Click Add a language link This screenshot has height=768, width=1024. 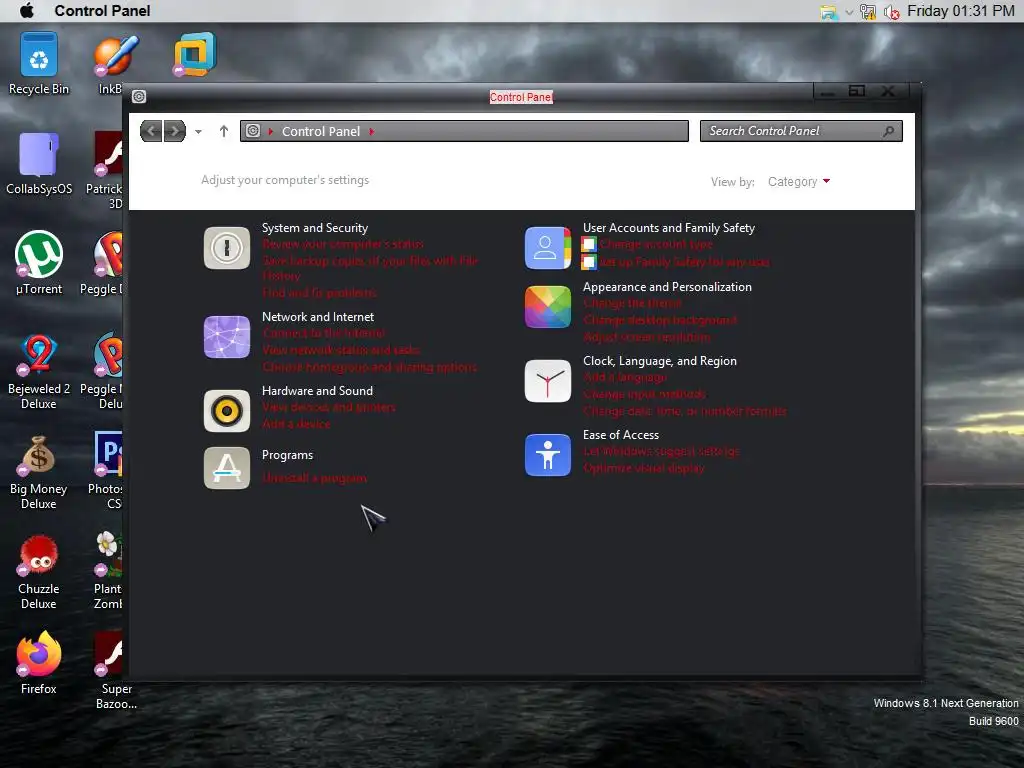626,377
